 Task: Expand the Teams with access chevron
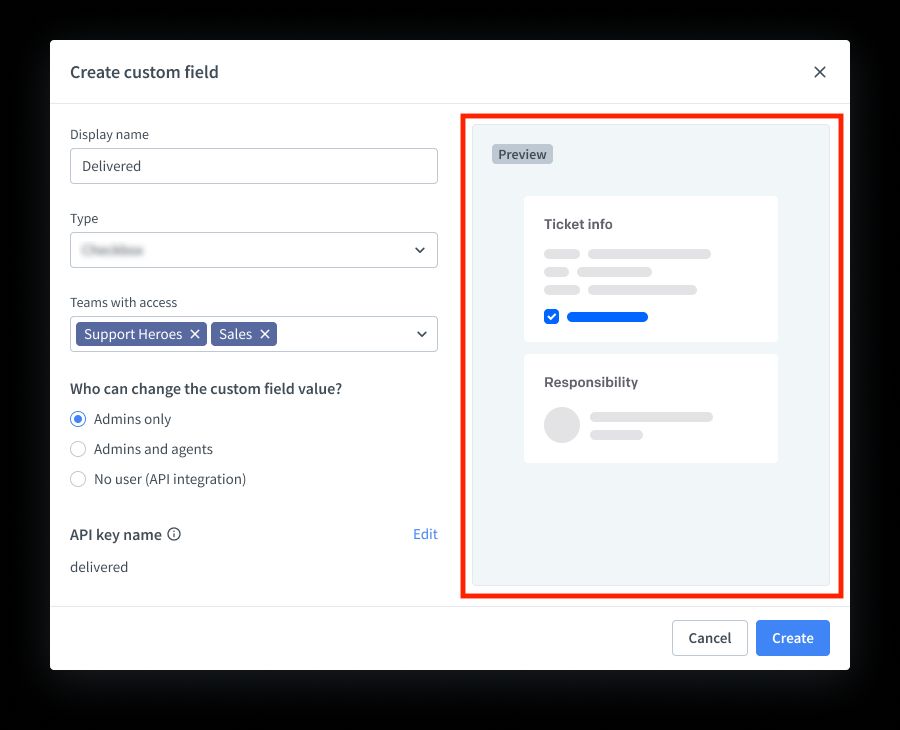pyautogui.click(x=422, y=334)
